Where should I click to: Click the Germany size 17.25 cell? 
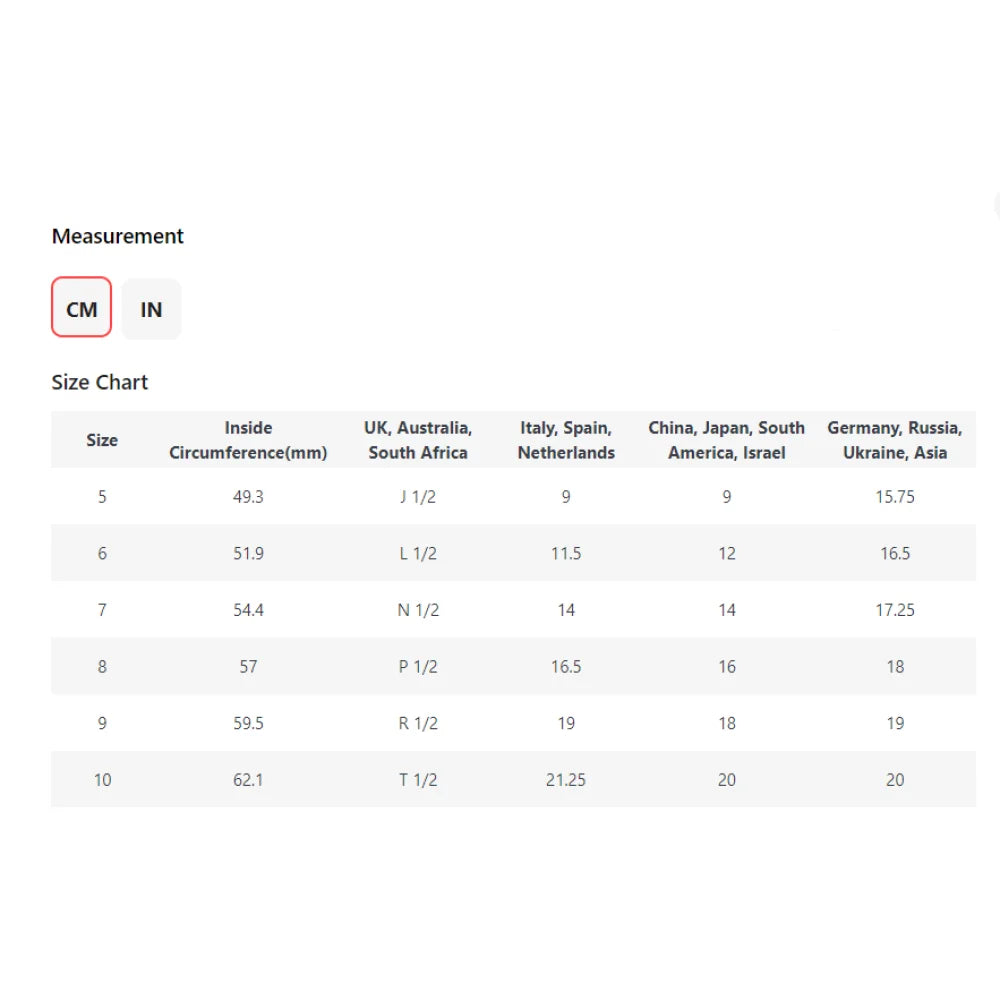(x=895, y=610)
